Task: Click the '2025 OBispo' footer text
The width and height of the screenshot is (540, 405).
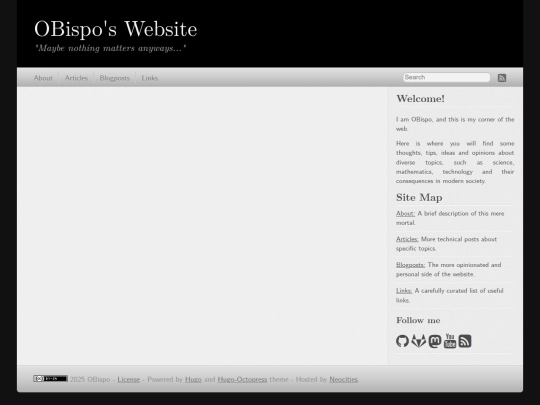Action: click(x=90, y=379)
